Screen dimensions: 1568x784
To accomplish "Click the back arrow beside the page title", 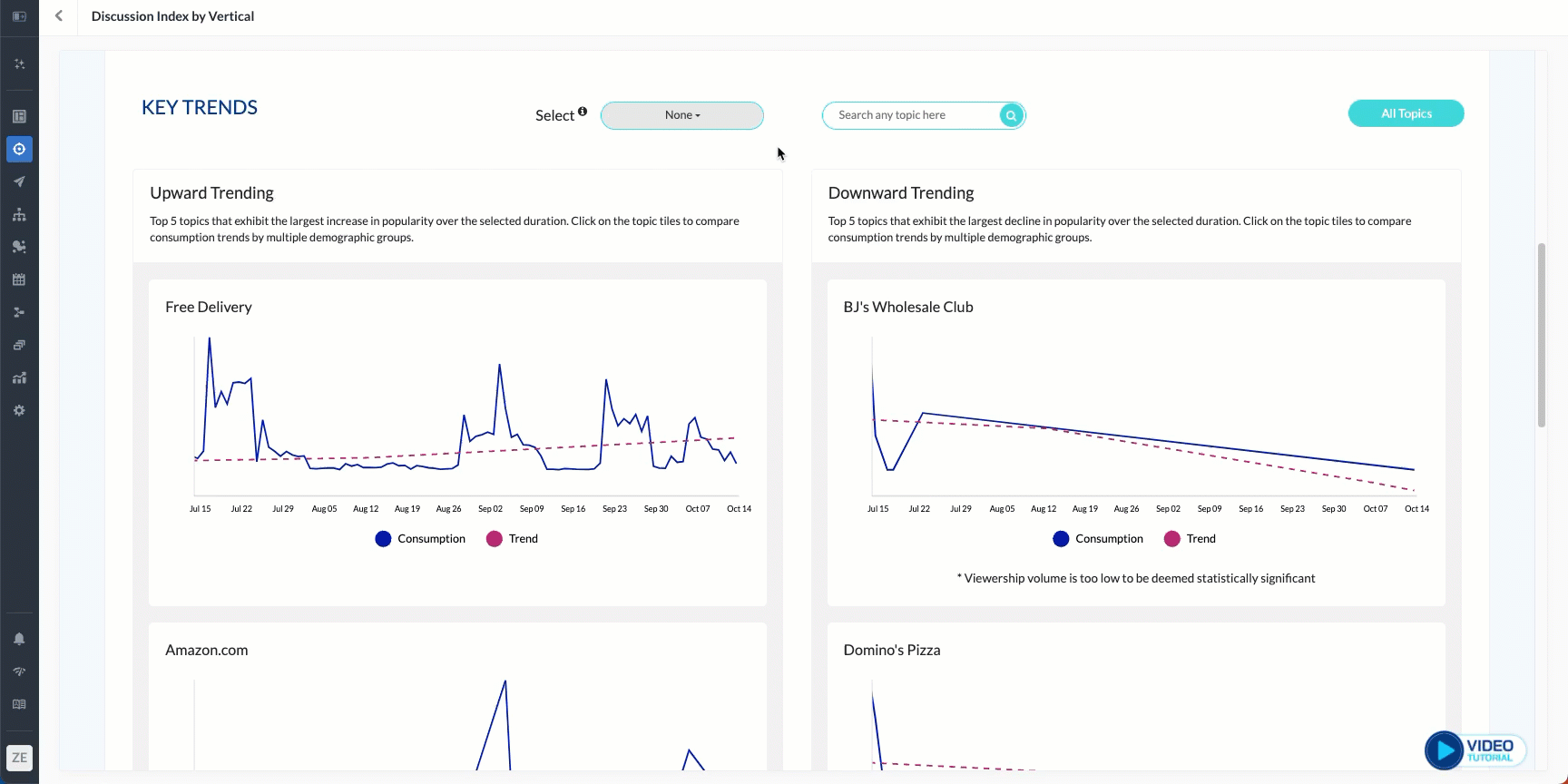I will point(59,16).
